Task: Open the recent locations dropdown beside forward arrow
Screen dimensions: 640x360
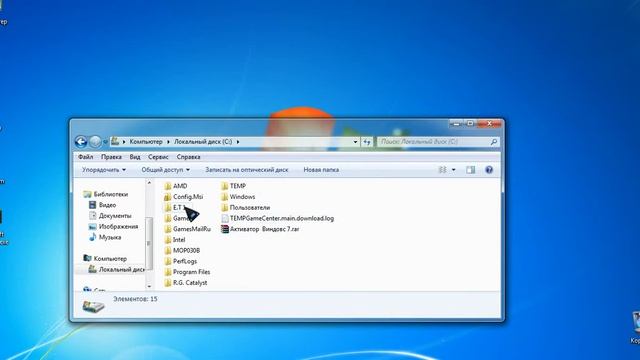Action: [105, 142]
